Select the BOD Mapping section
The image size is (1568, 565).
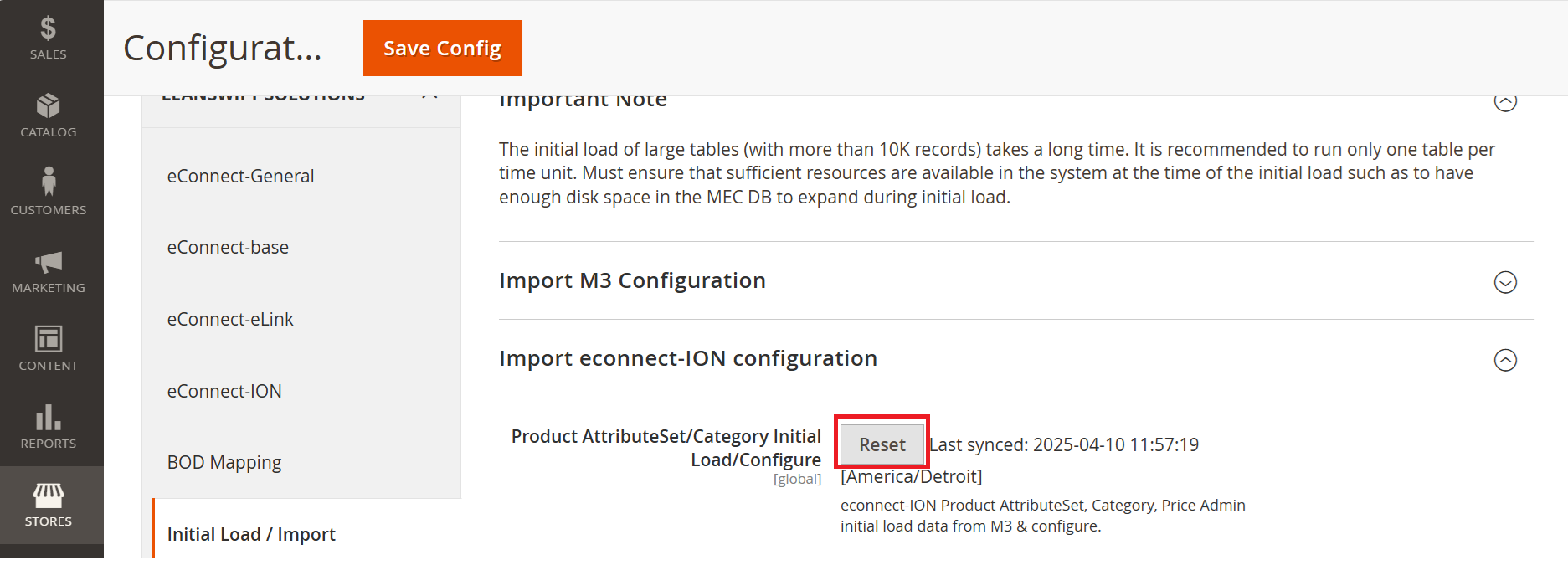click(224, 462)
